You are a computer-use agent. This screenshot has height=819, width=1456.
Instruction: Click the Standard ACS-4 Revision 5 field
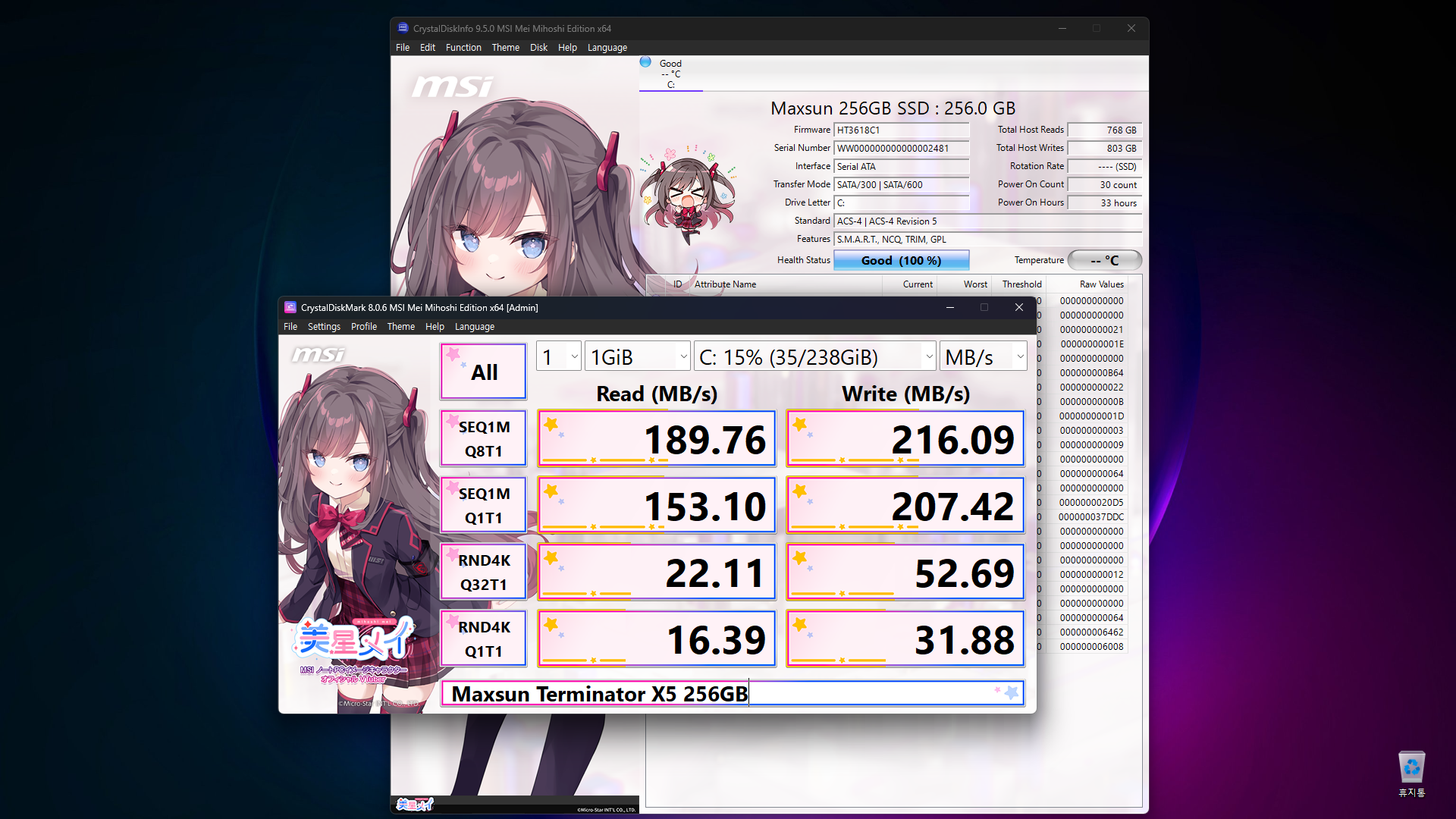(x=987, y=221)
